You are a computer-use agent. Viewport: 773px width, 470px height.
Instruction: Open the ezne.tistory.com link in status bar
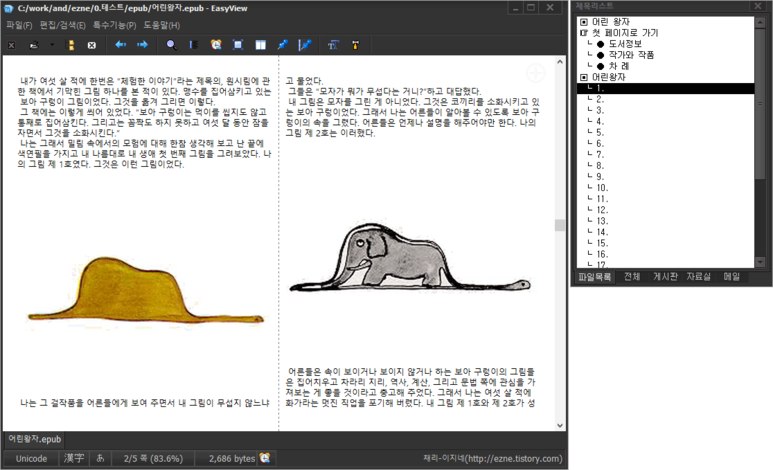click(493, 459)
